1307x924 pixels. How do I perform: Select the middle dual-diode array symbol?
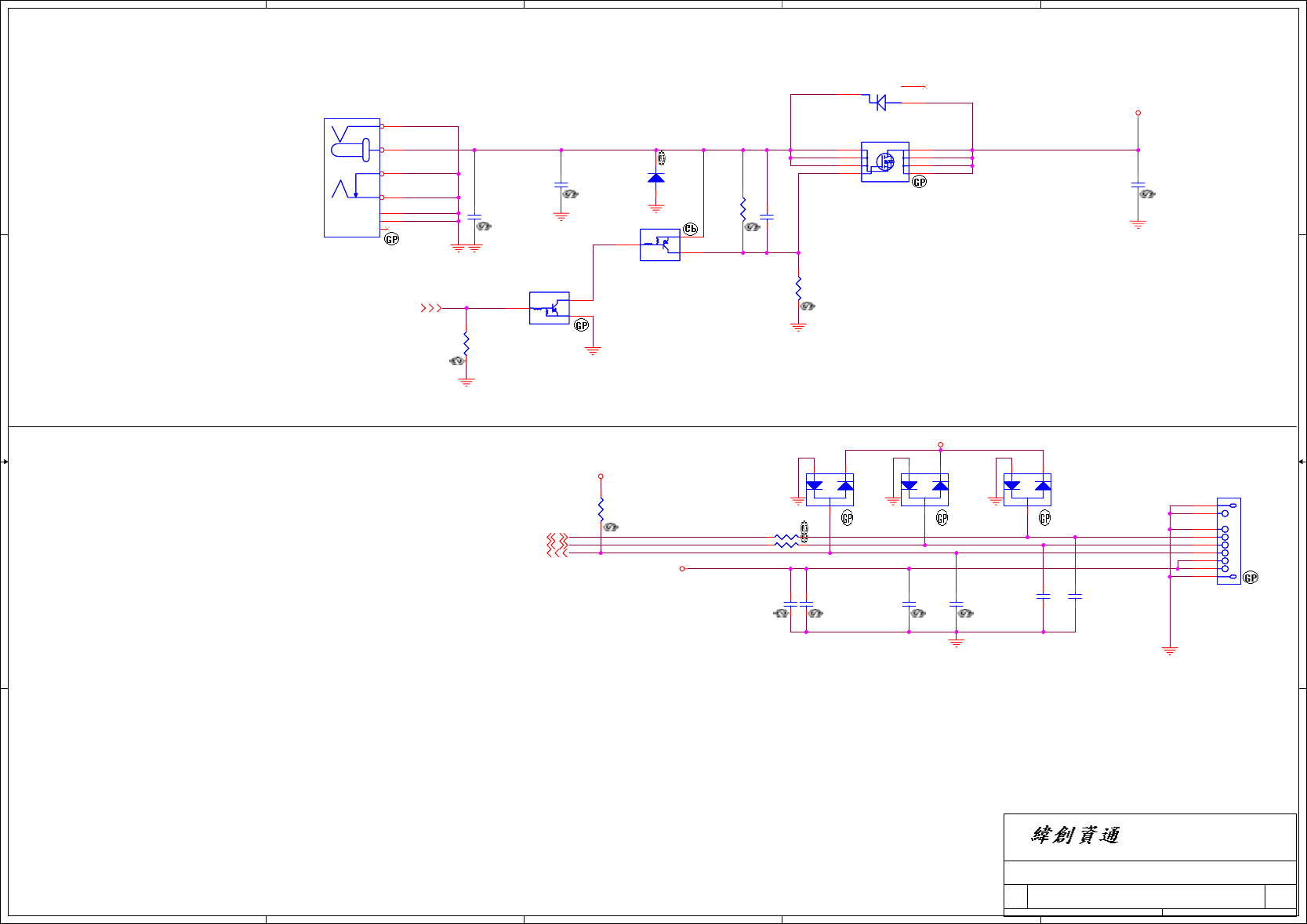point(924,489)
